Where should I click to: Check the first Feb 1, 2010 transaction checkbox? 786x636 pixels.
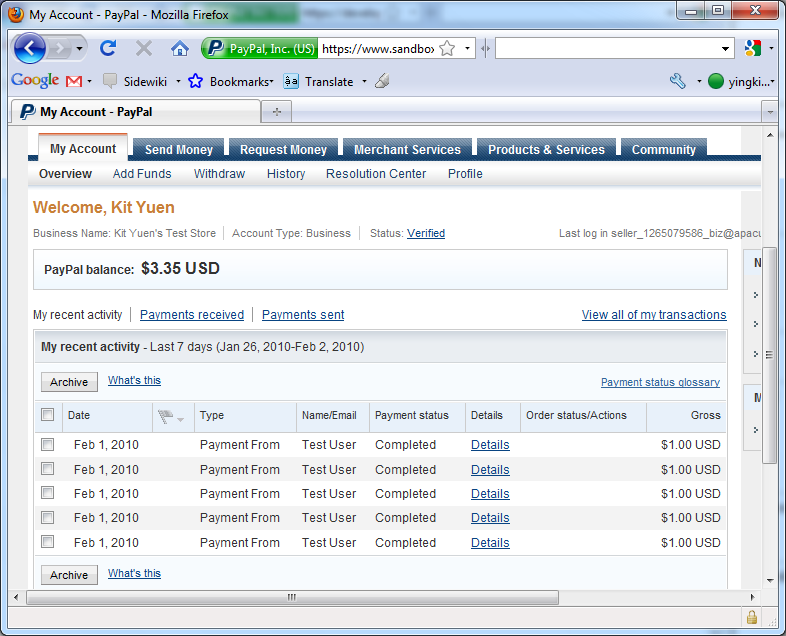pyautogui.click(x=47, y=444)
